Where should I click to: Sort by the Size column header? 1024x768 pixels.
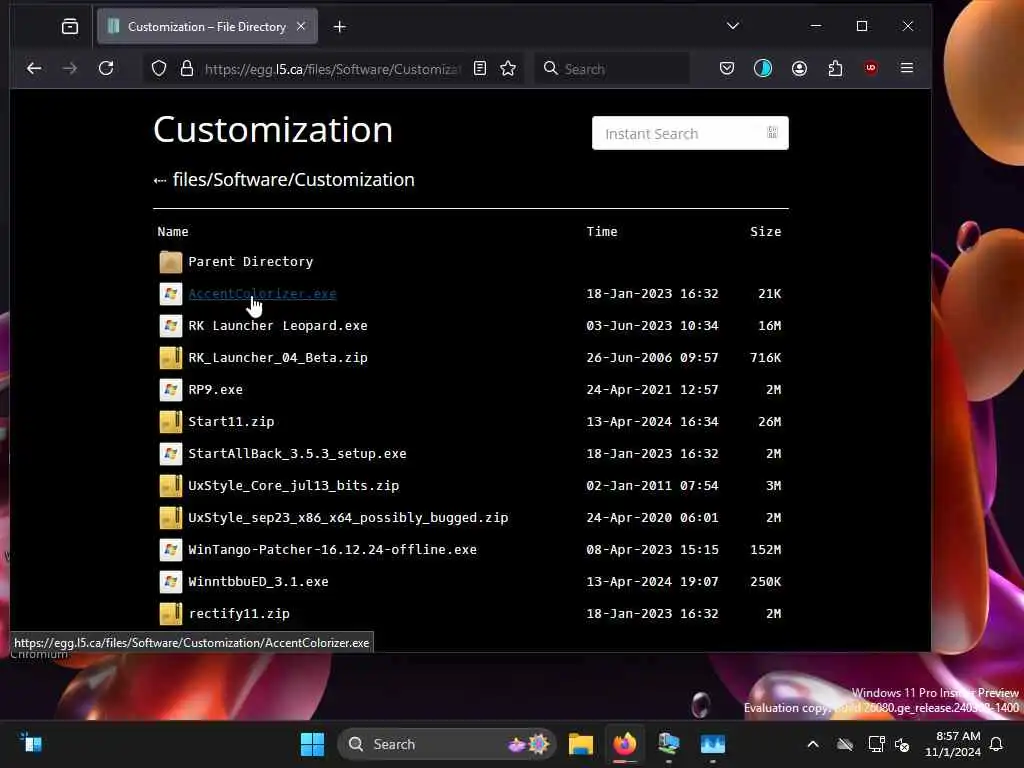pyautogui.click(x=765, y=232)
